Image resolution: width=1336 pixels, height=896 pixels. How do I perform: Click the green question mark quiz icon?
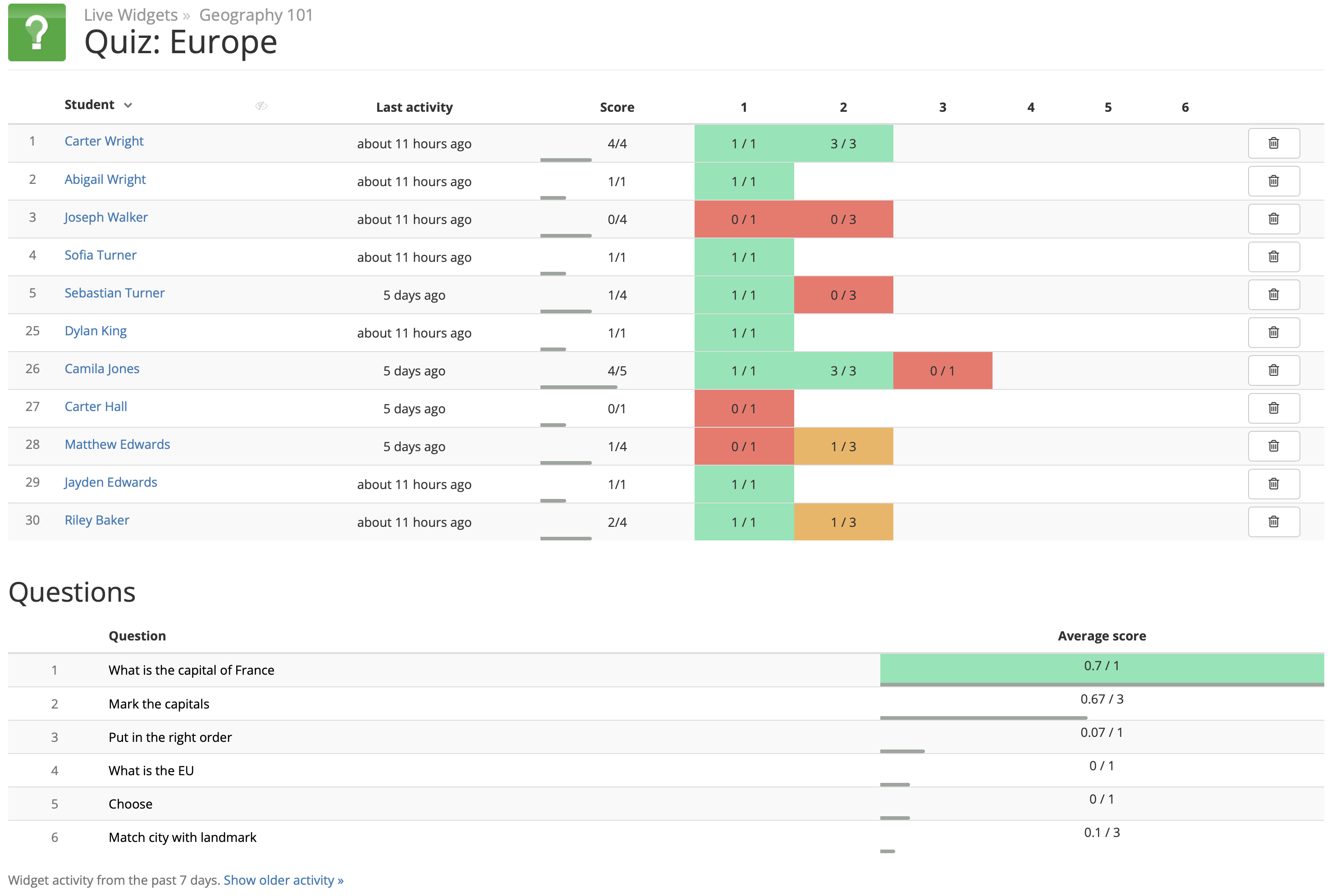coord(37,32)
